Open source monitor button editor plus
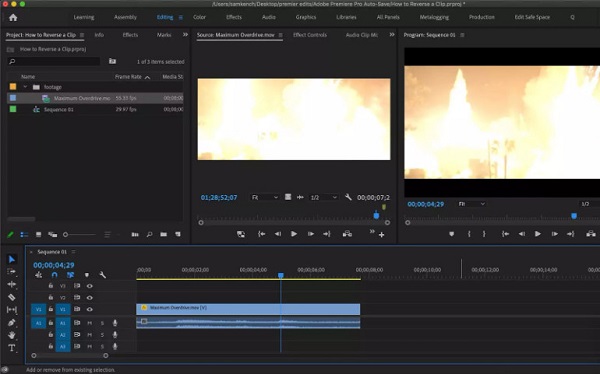The image size is (600, 374). tap(382, 235)
